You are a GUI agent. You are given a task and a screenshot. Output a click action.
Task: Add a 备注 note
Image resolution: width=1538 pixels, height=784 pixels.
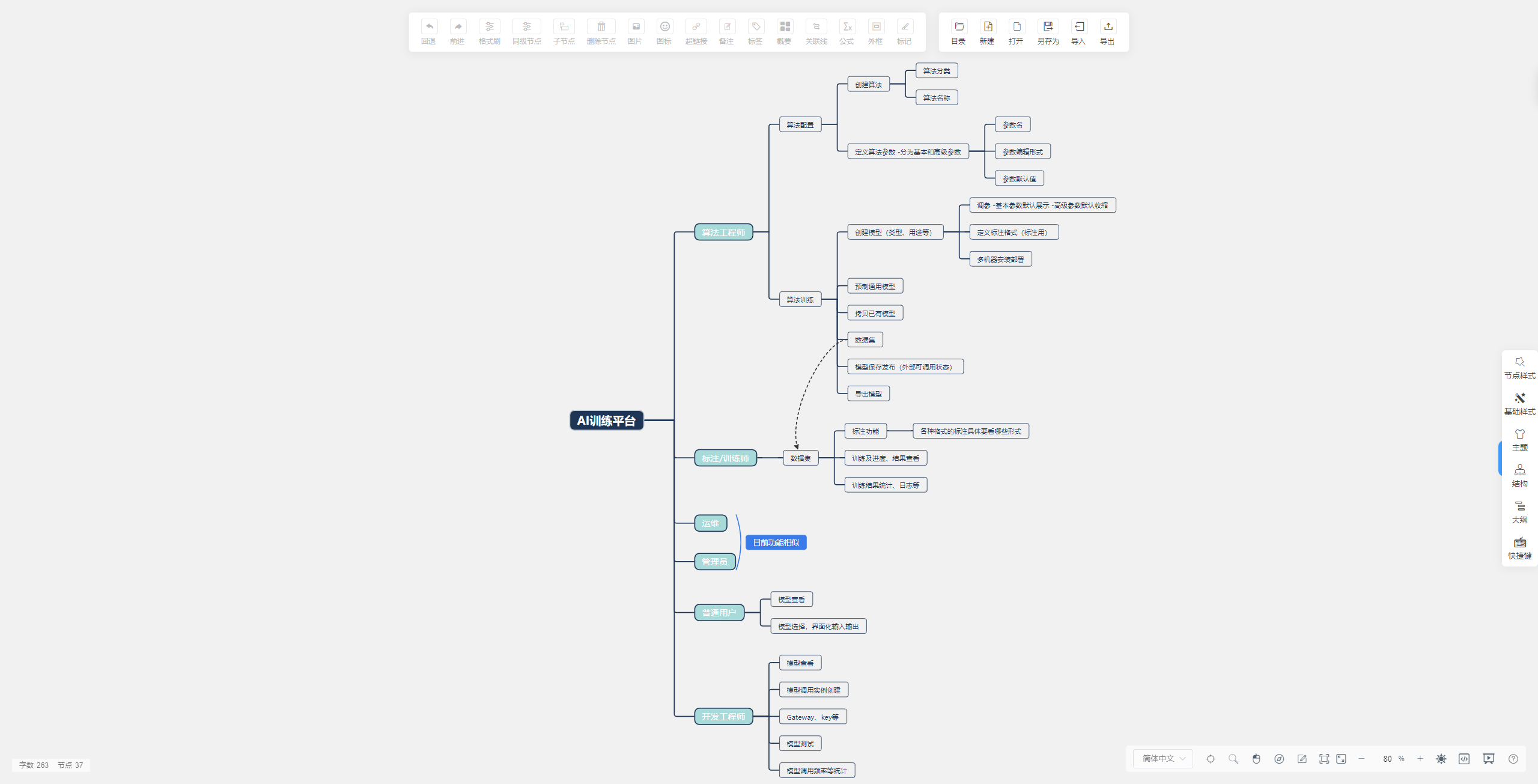tap(727, 26)
